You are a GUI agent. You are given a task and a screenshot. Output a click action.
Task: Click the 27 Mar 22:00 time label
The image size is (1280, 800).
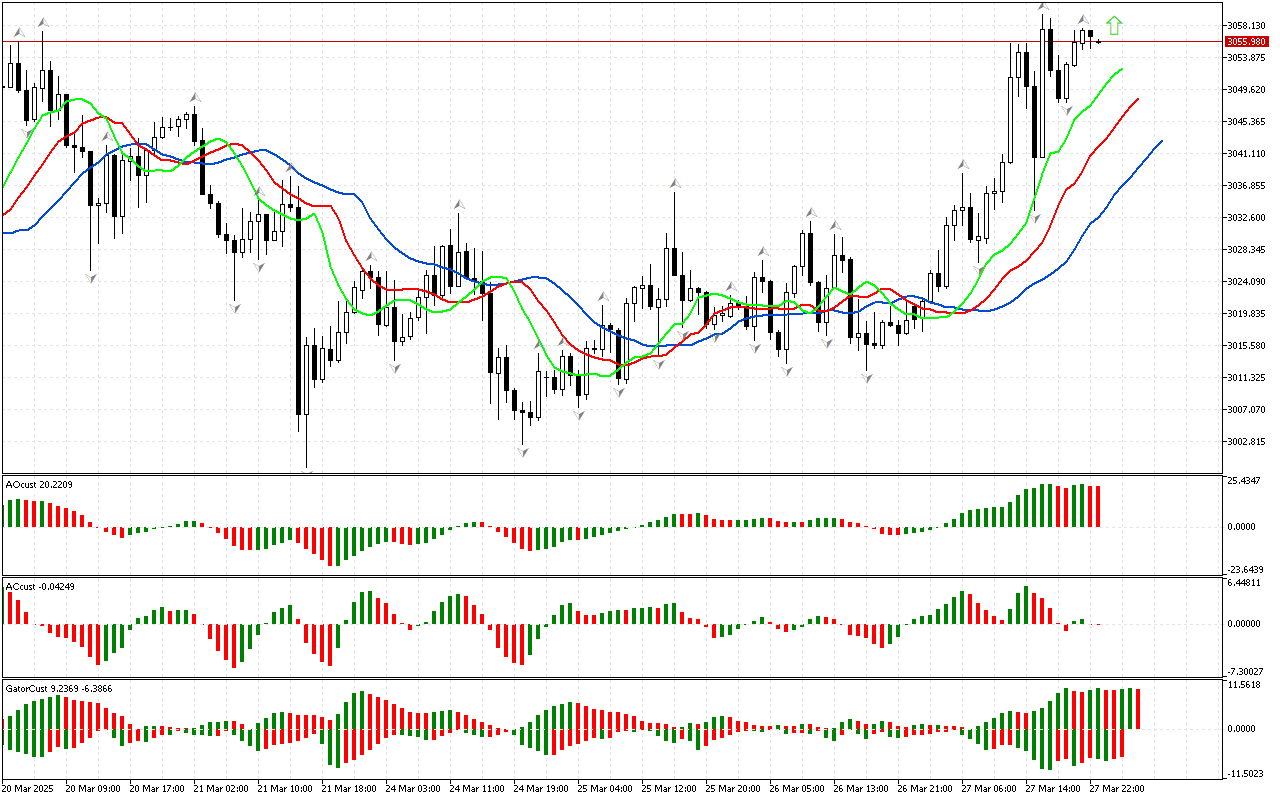[x=1117, y=789]
